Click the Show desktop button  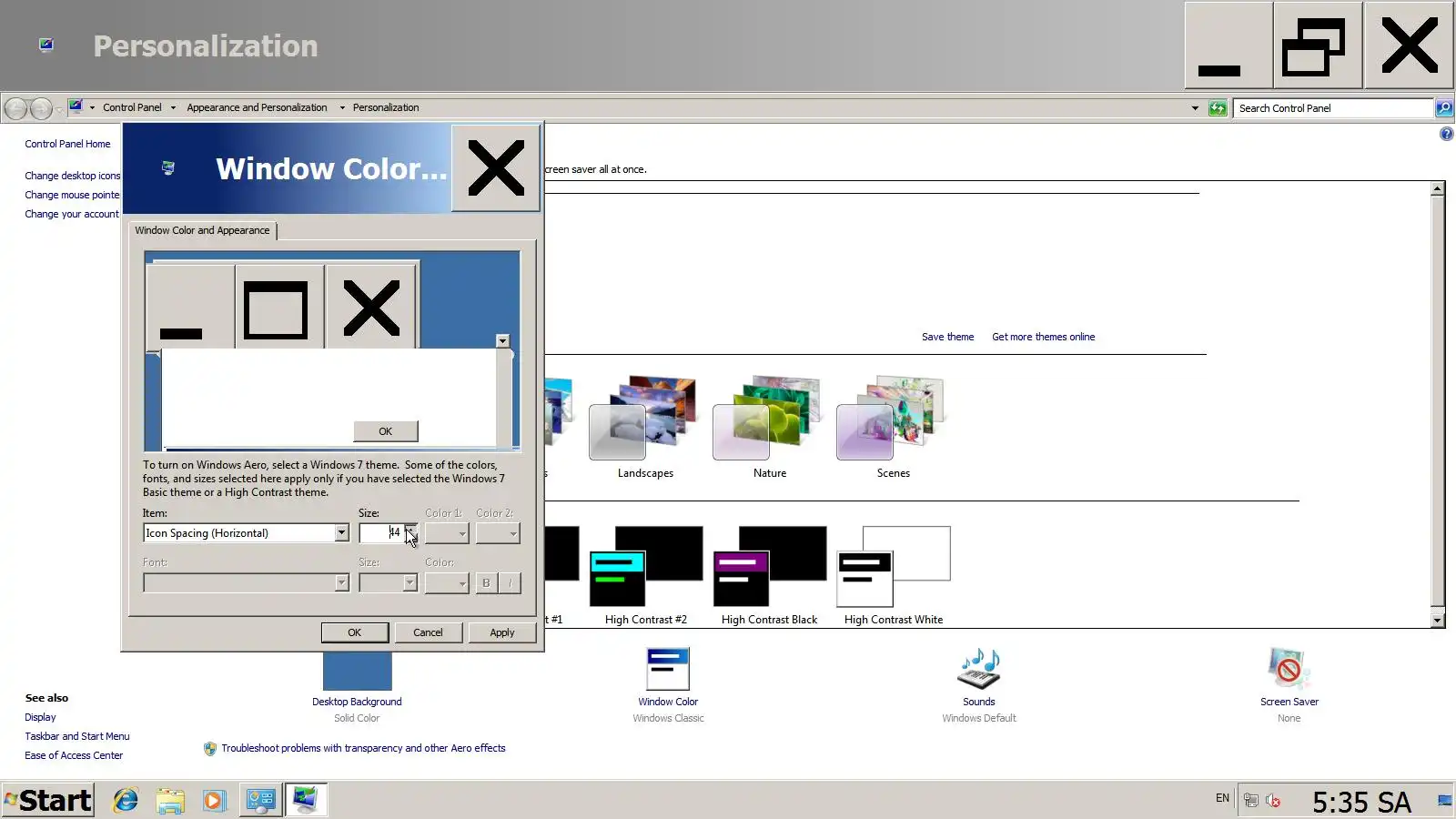click(1444, 800)
